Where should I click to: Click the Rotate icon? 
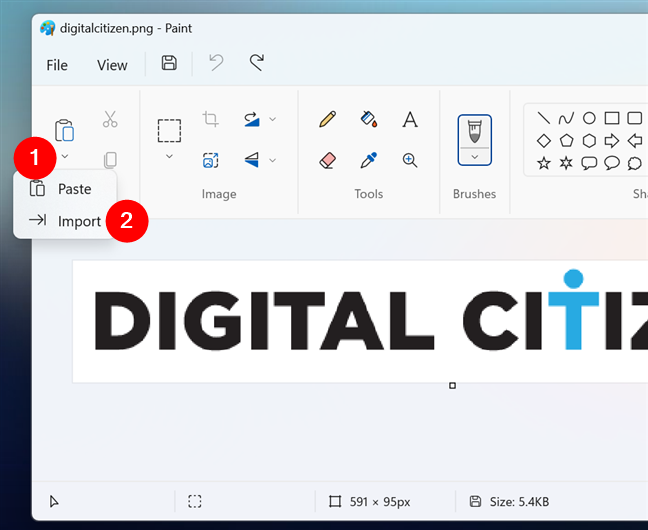pyautogui.click(x=252, y=119)
